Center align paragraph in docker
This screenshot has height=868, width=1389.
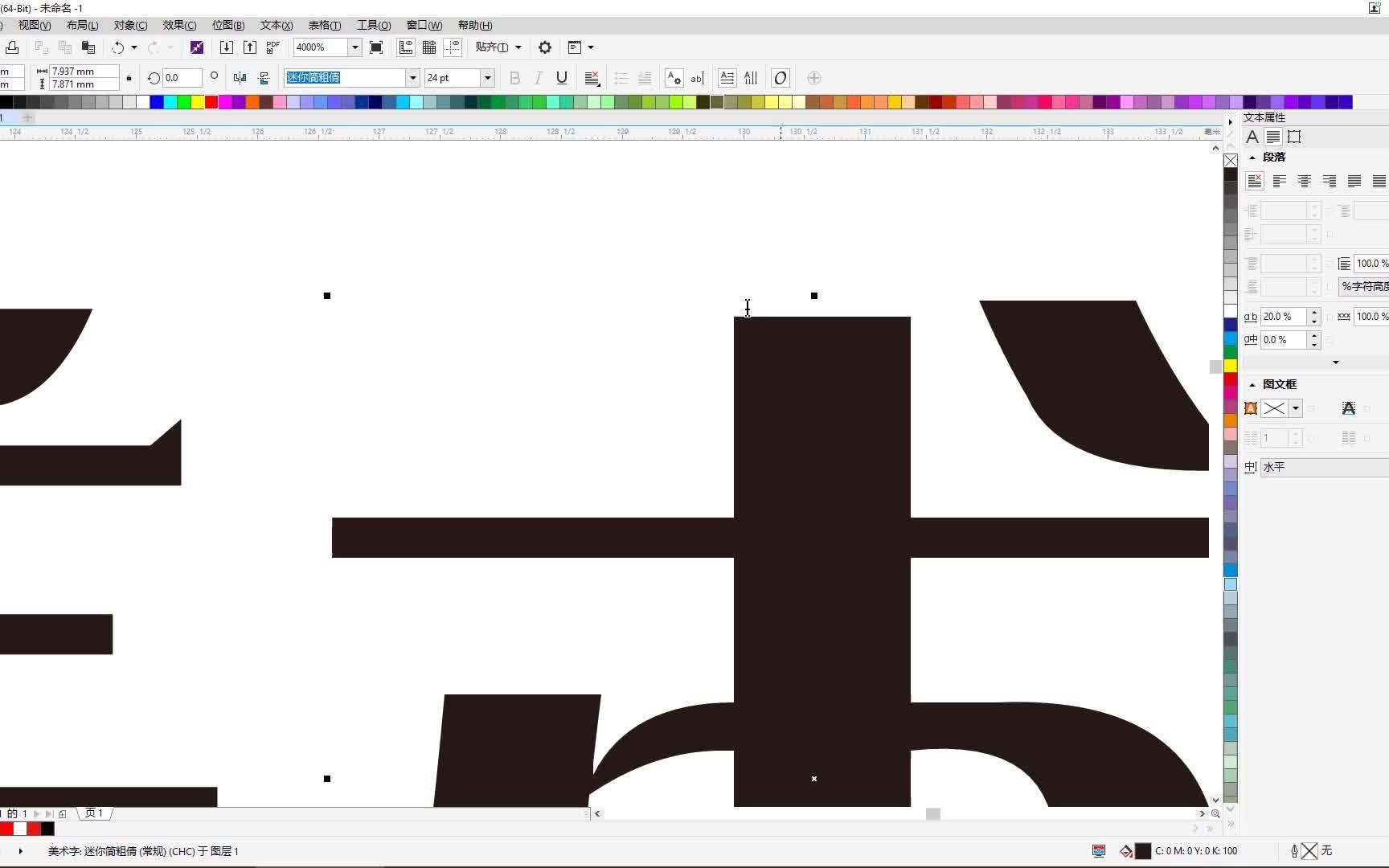(x=1305, y=181)
